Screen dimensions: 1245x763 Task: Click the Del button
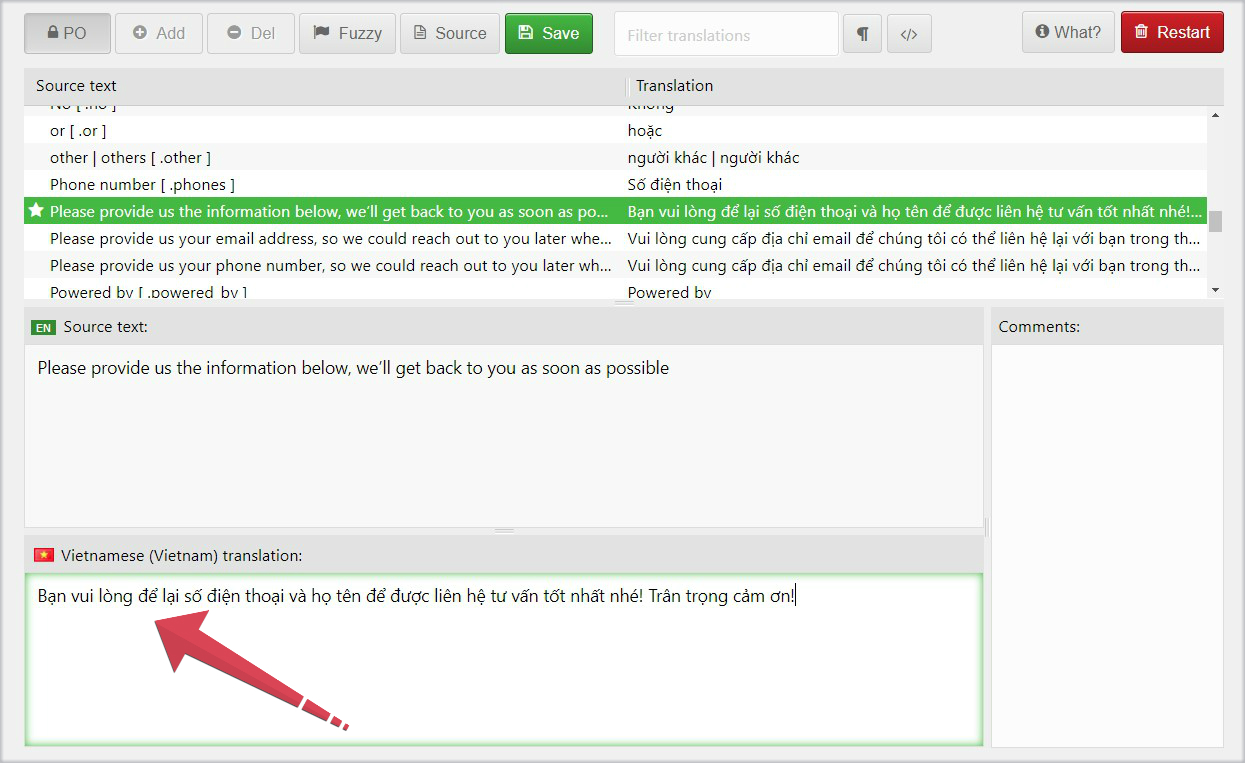(x=251, y=33)
